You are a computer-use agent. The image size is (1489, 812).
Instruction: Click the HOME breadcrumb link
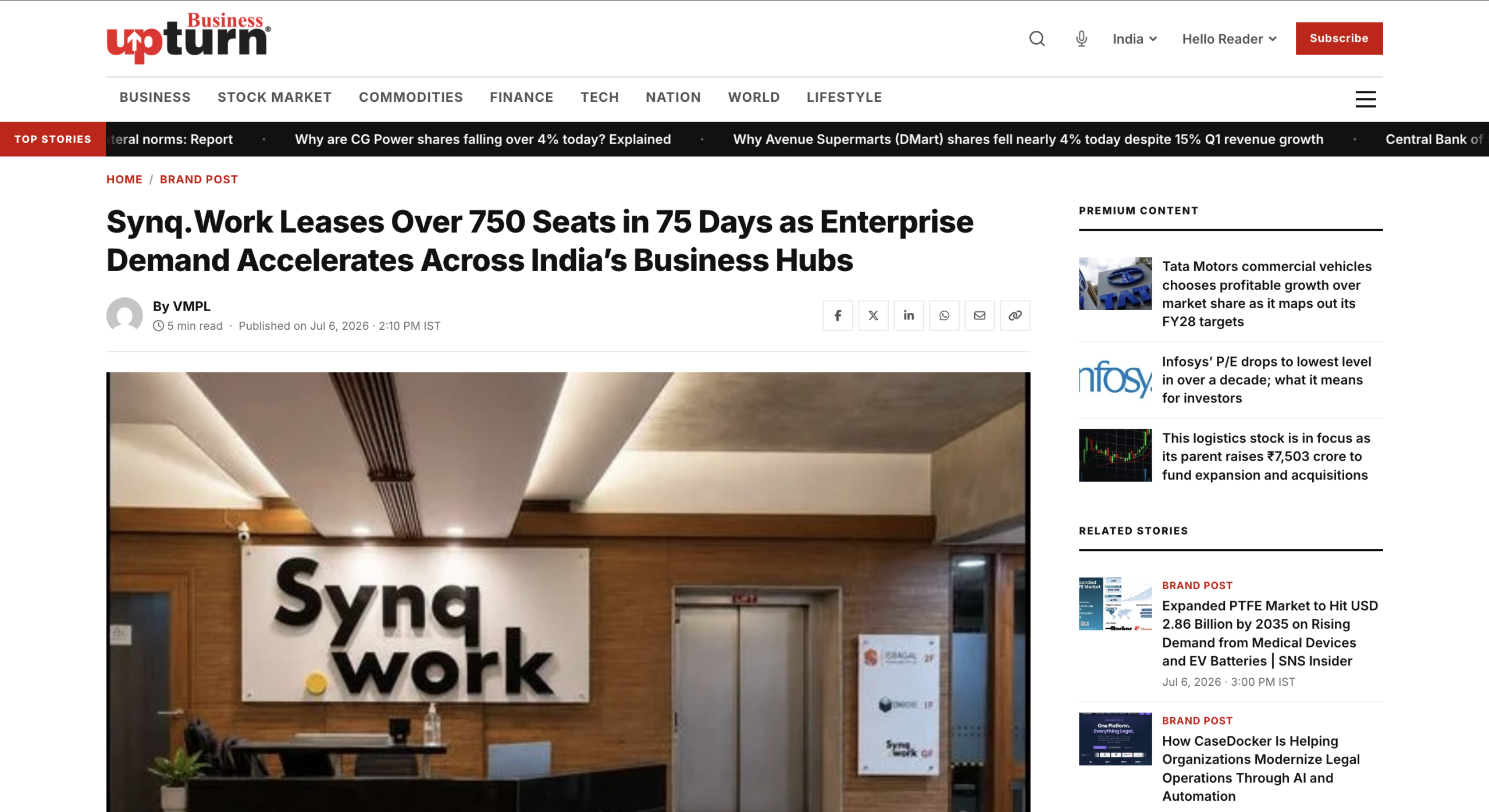click(124, 179)
